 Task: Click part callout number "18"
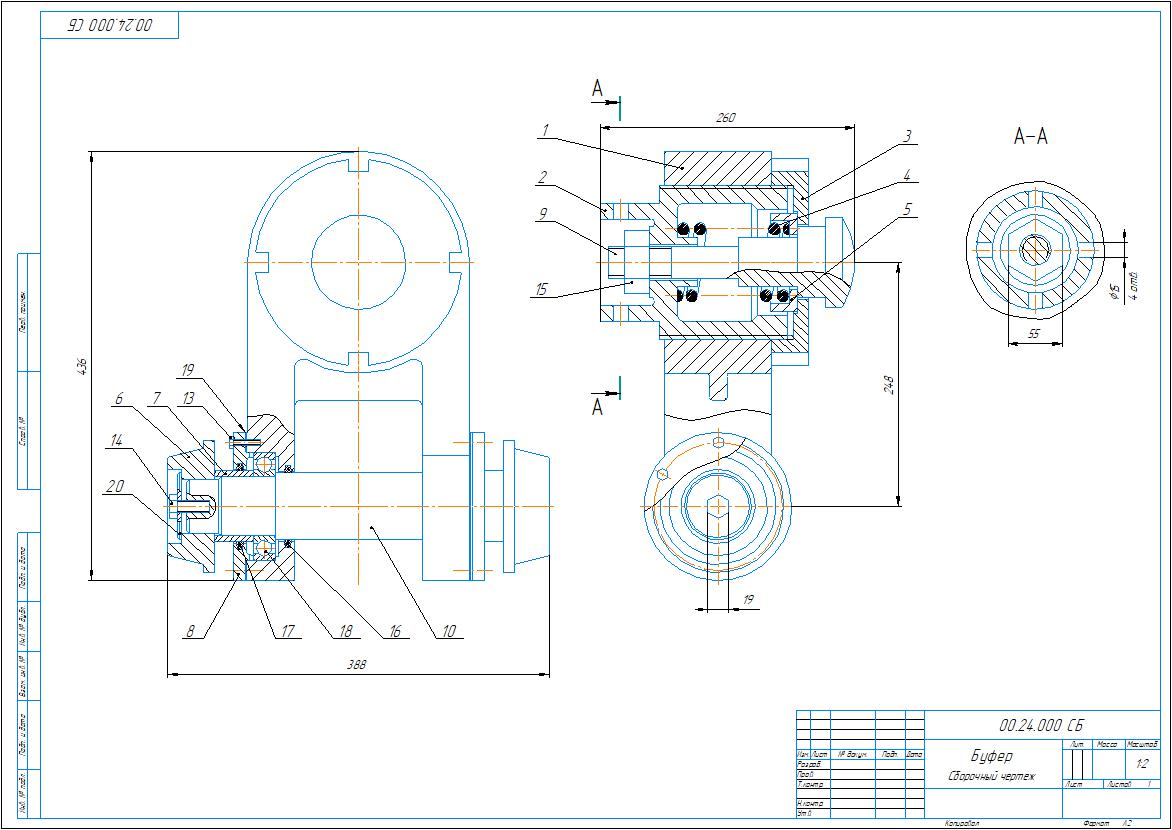click(x=344, y=632)
